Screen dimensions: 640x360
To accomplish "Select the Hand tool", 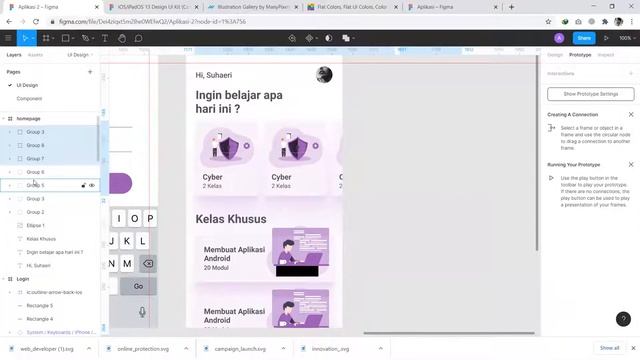I will coord(122,38).
